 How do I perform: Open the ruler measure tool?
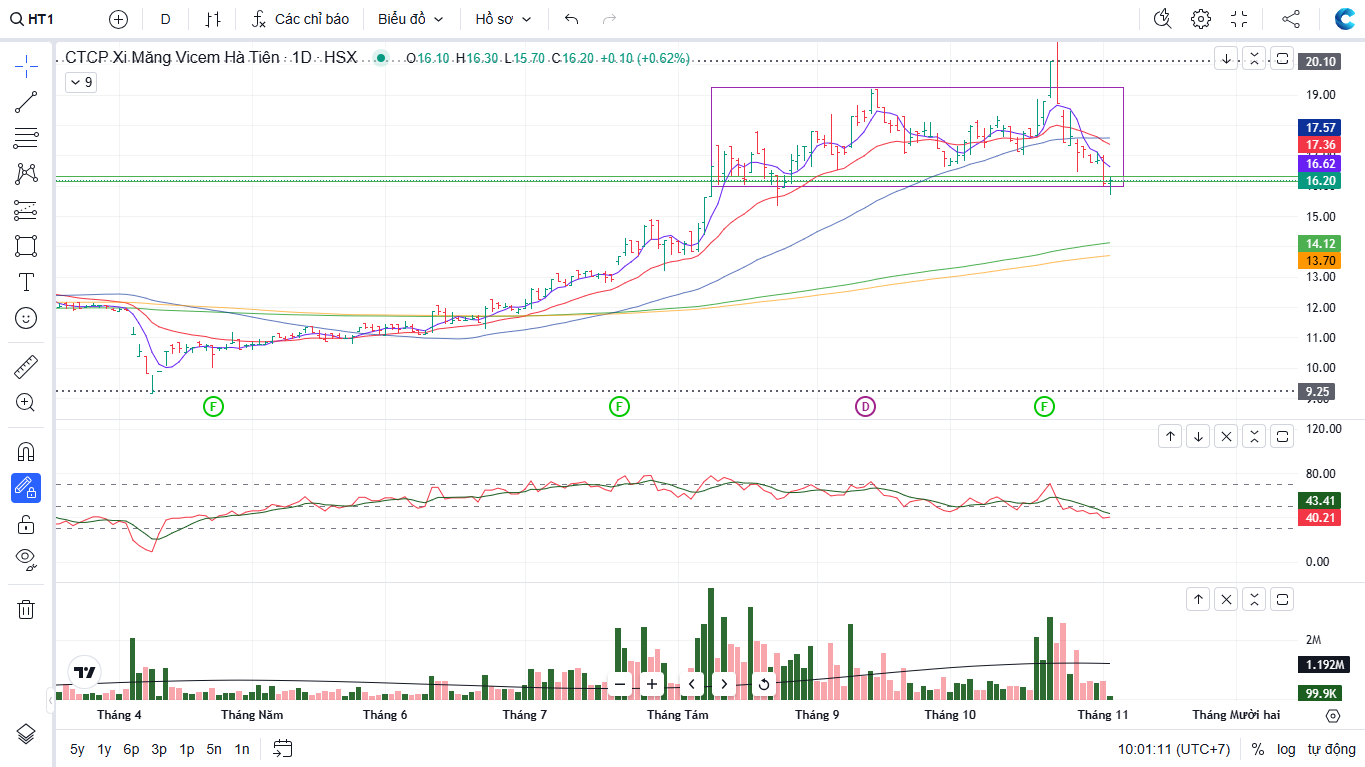pos(26,367)
